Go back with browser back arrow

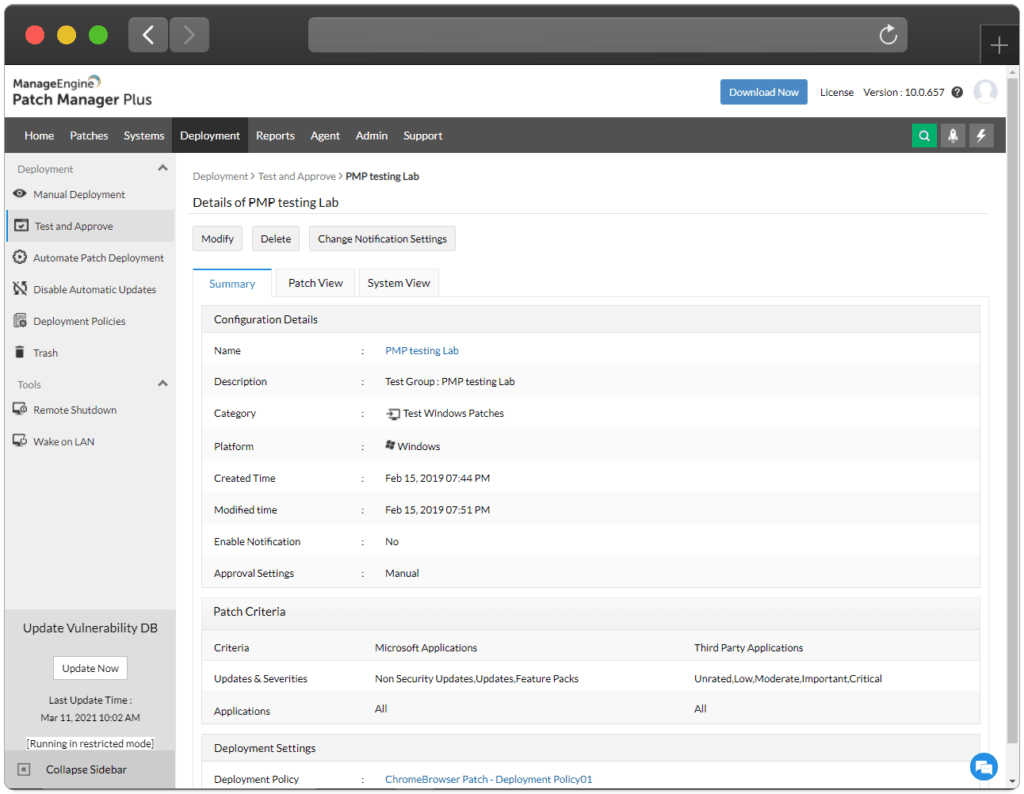[148, 35]
